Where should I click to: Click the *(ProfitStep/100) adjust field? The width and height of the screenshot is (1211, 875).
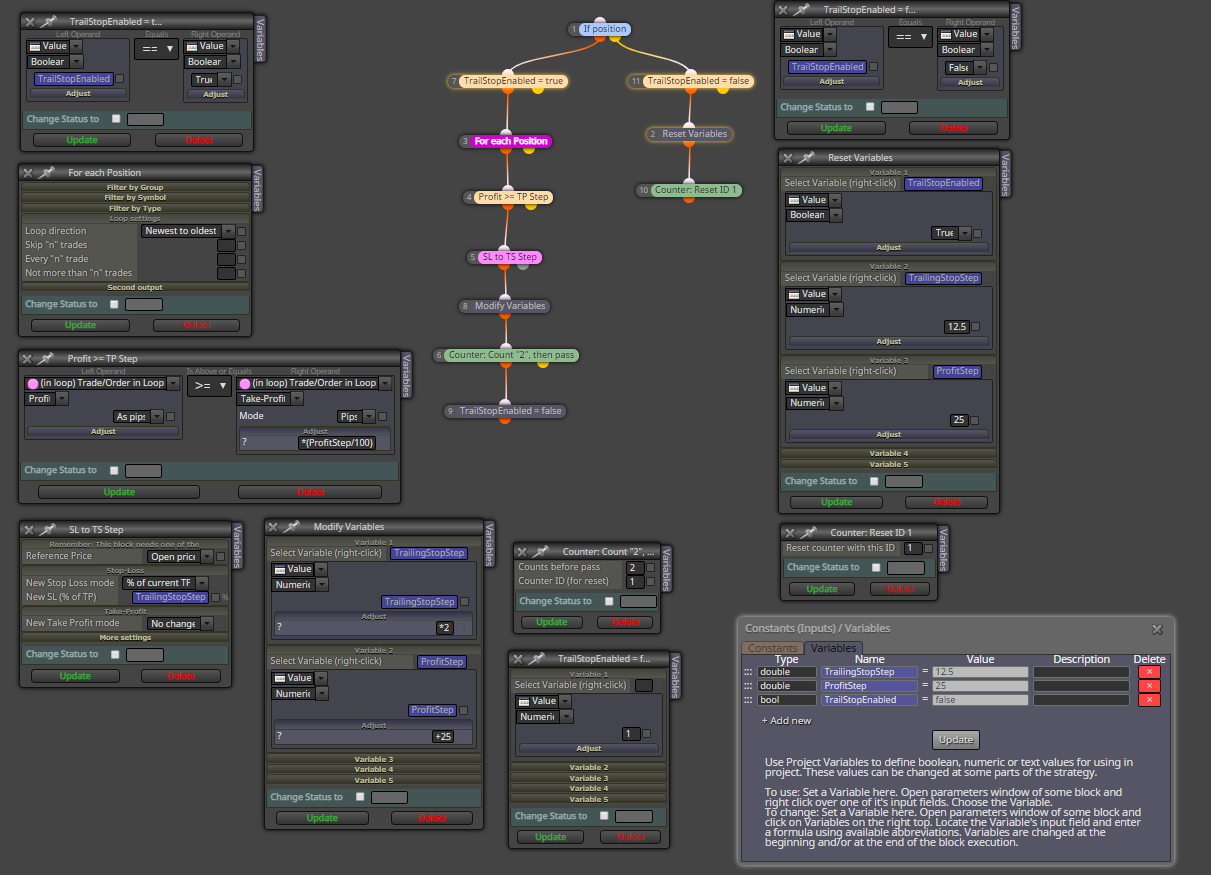(x=337, y=443)
